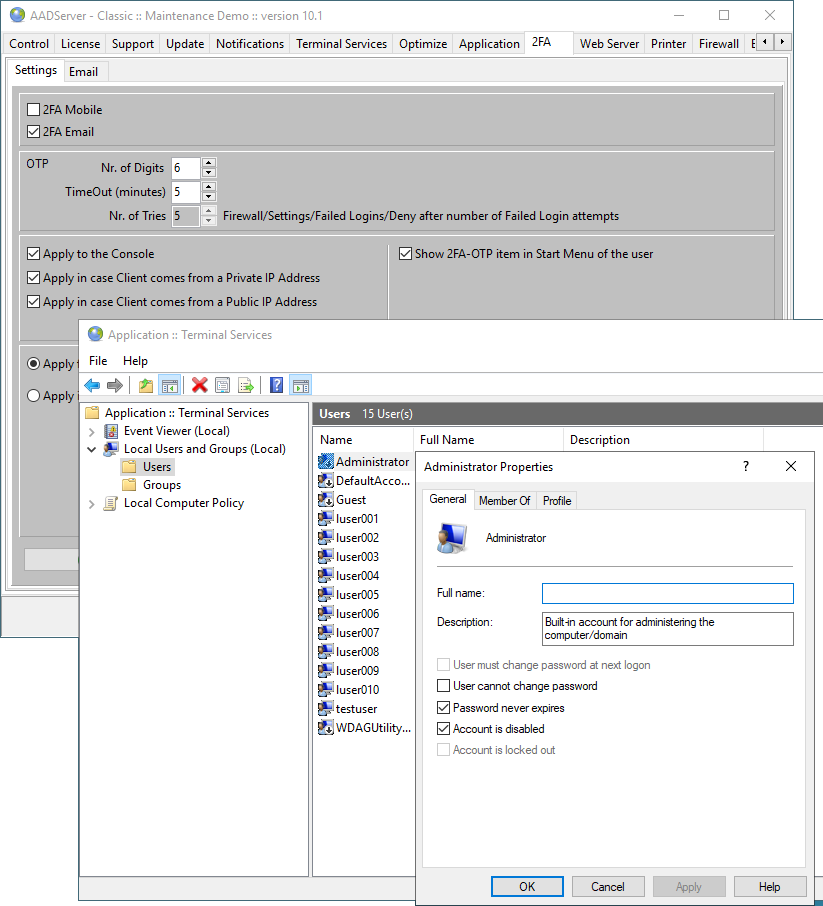823x906 pixels.
Task: Uncheck Password never expires
Action: coord(443,707)
